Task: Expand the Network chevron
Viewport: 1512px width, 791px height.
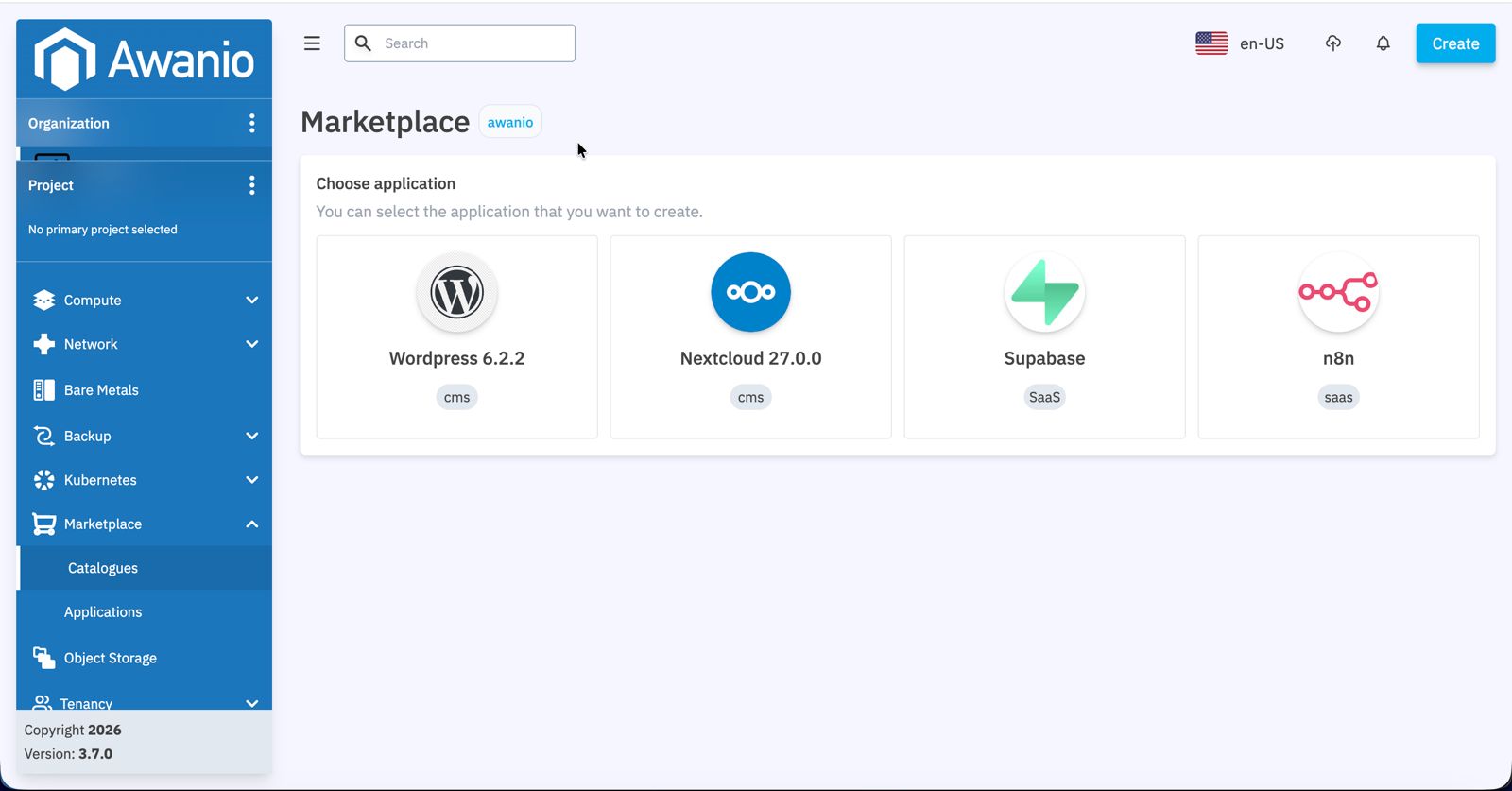Action: point(252,344)
